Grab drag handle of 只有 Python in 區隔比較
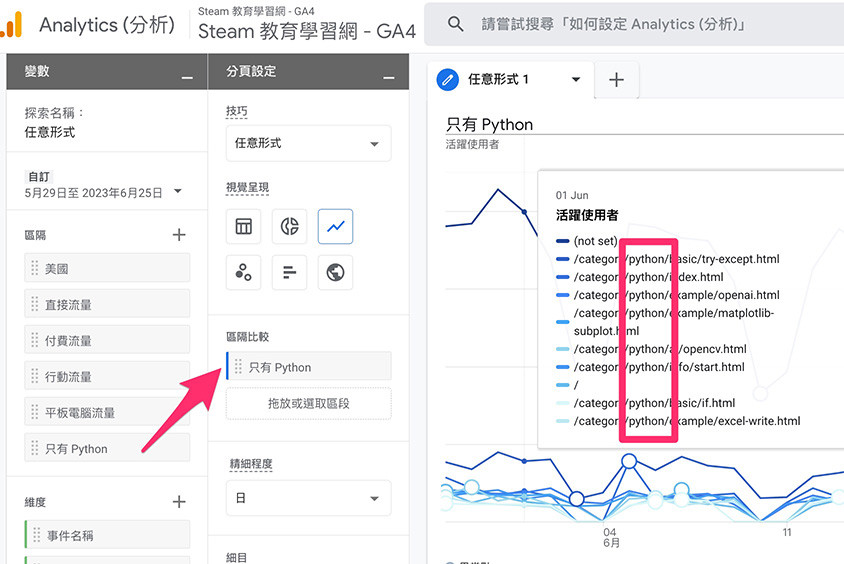This screenshot has height=564, width=844. 238,366
